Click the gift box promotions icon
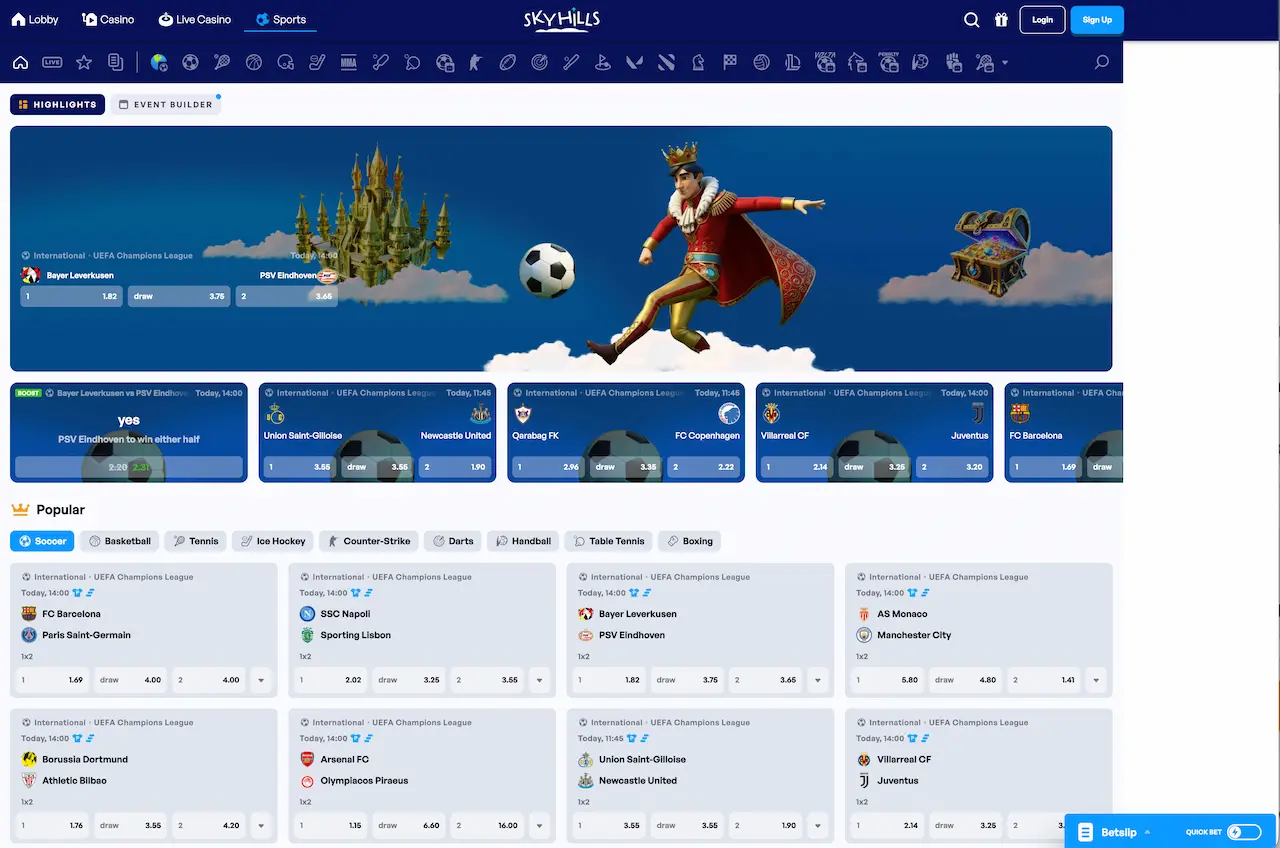 tap(1001, 19)
